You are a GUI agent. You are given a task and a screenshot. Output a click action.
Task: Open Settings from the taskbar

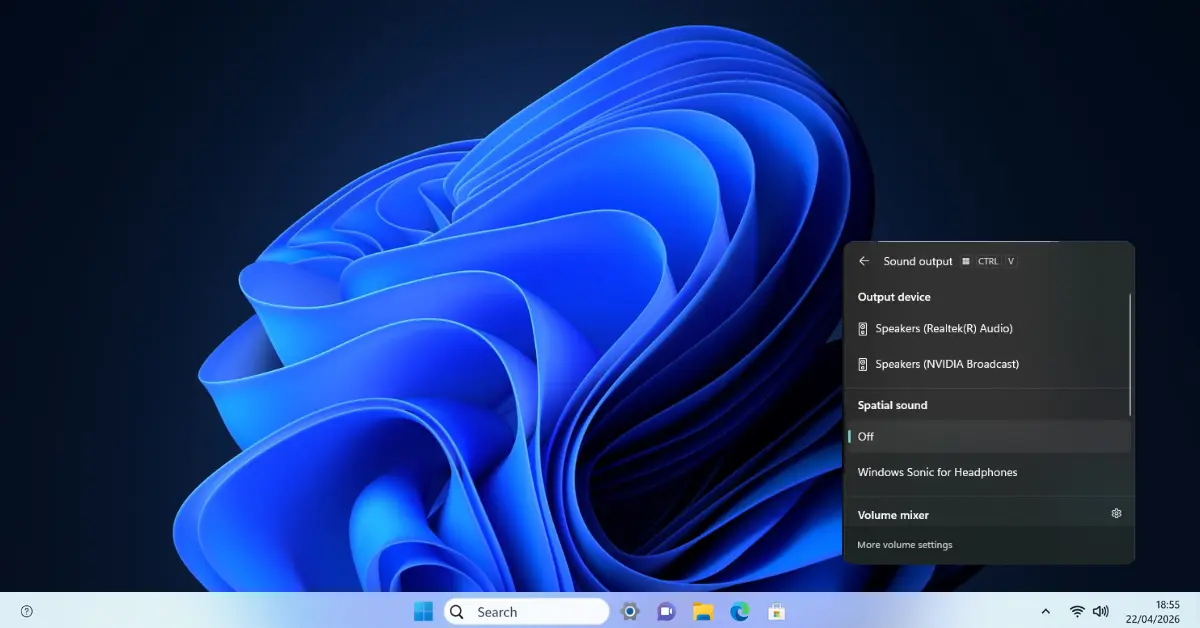[630, 611]
